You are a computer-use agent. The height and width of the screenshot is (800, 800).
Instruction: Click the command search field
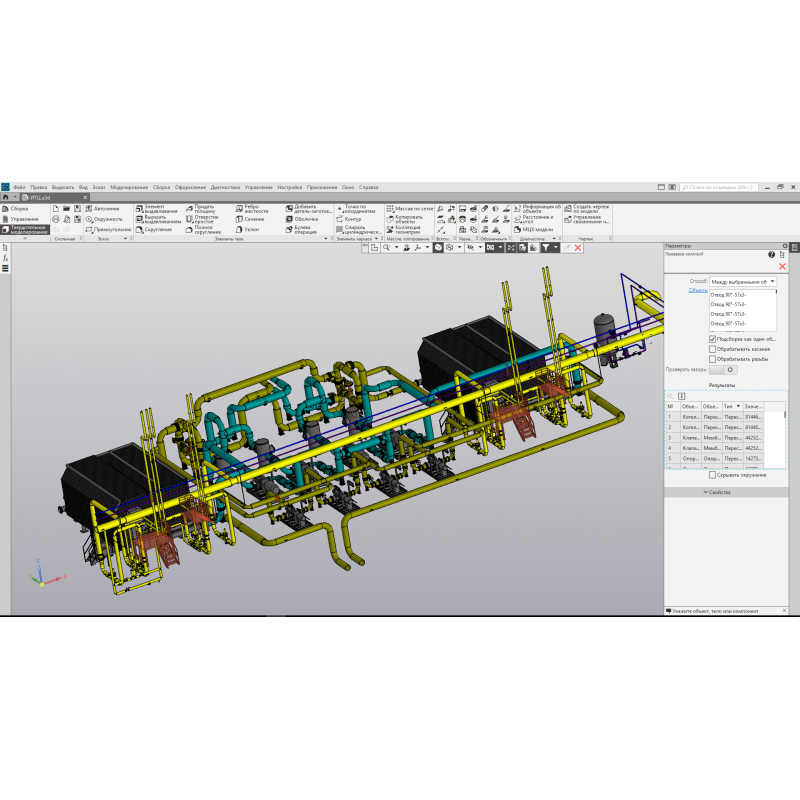point(718,187)
